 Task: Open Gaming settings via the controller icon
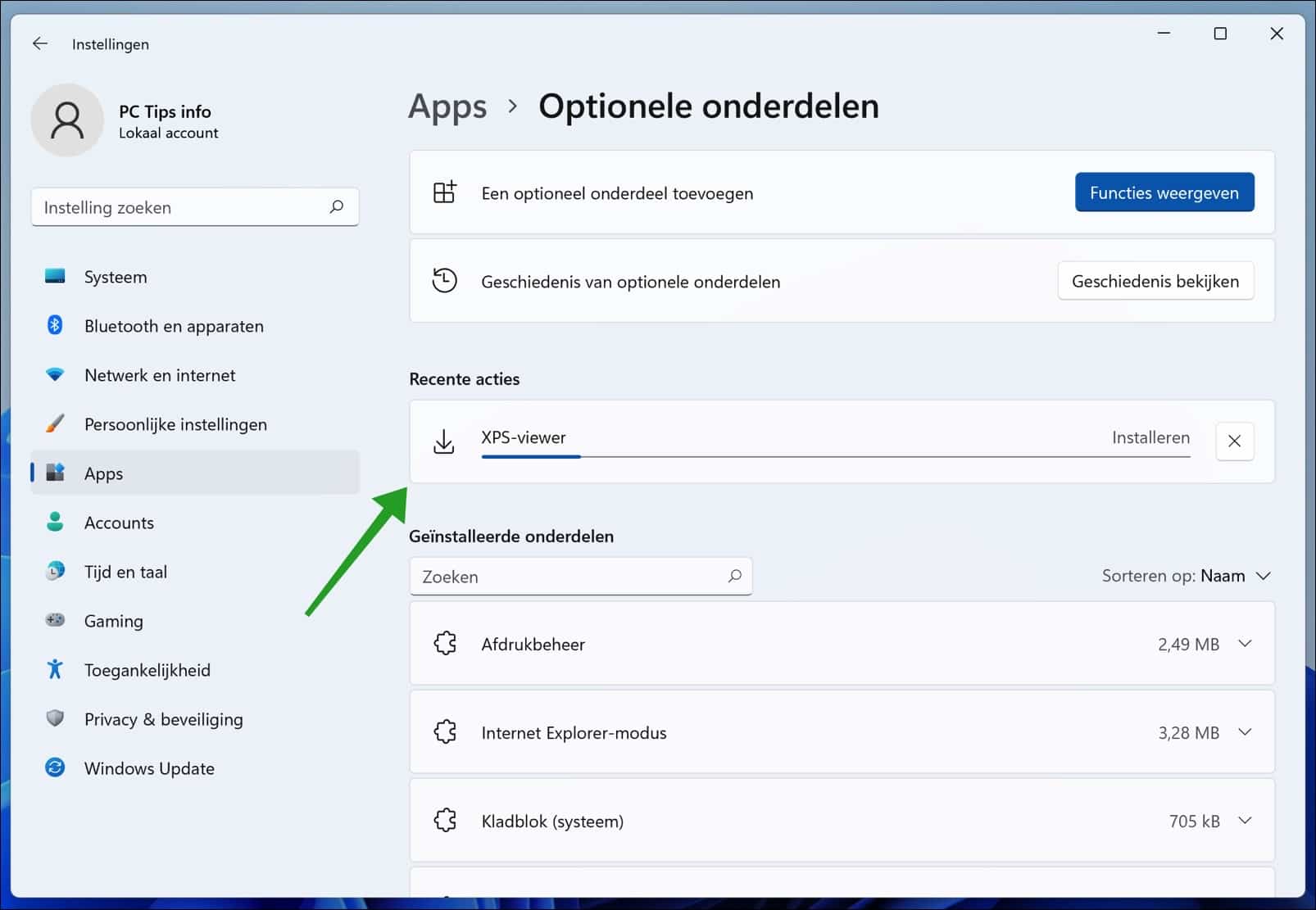pos(54,620)
